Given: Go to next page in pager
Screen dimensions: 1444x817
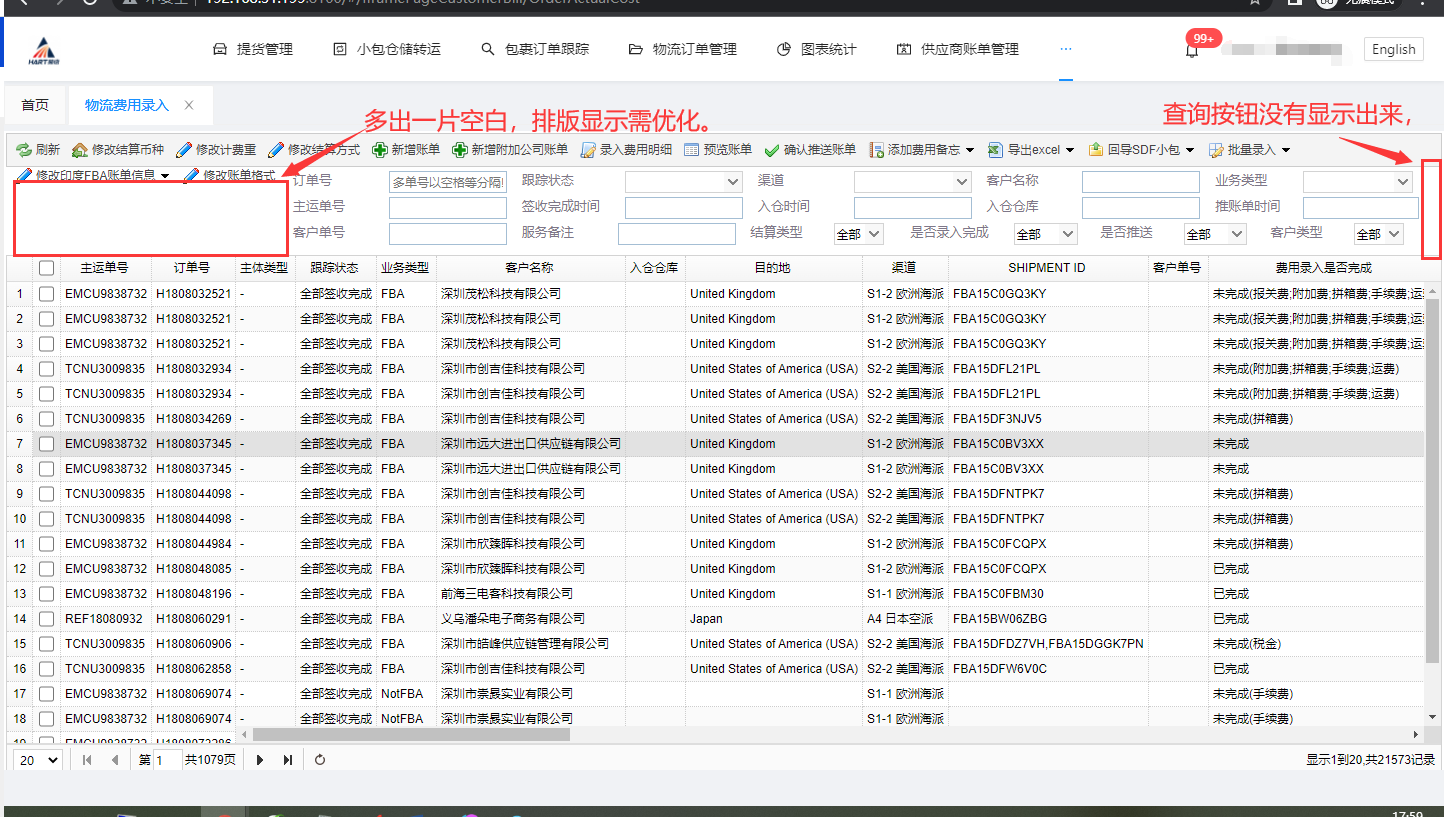Looking at the screenshot, I should [260, 760].
